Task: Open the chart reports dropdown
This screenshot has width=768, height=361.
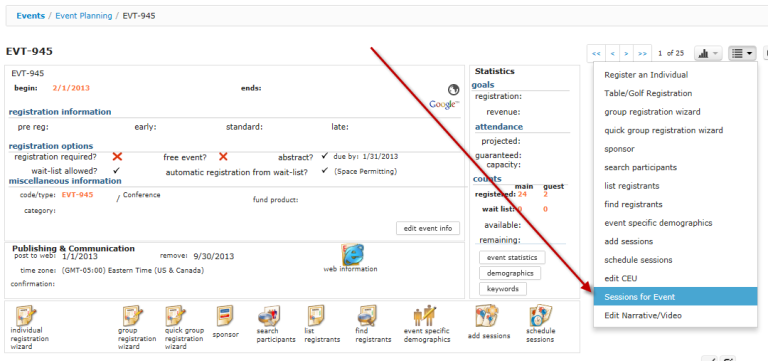Action: (x=708, y=53)
